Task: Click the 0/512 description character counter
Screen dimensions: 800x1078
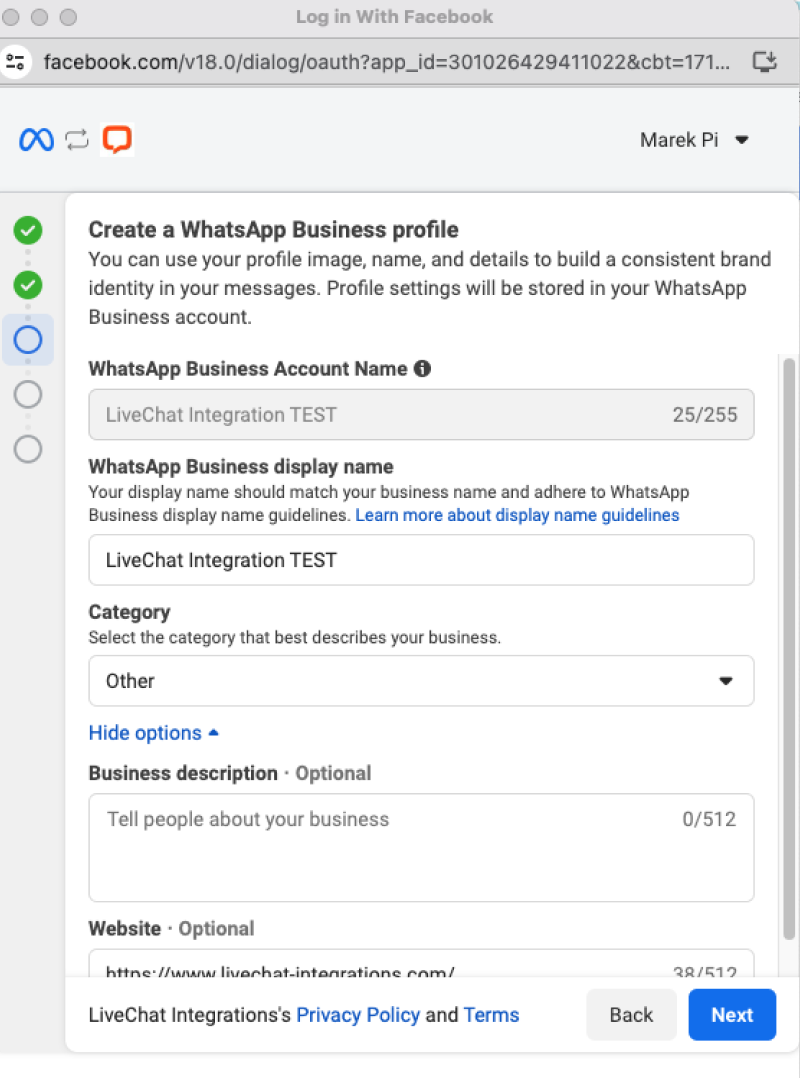Action: [709, 819]
